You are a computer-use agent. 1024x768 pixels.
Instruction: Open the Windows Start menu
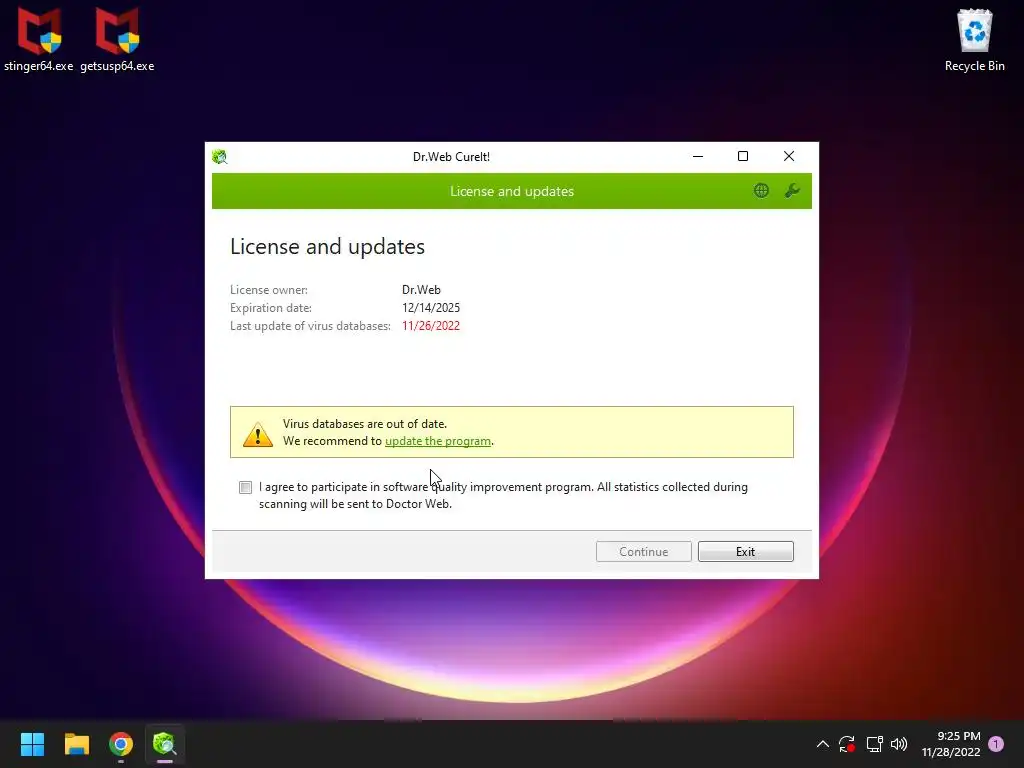click(32, 744)
